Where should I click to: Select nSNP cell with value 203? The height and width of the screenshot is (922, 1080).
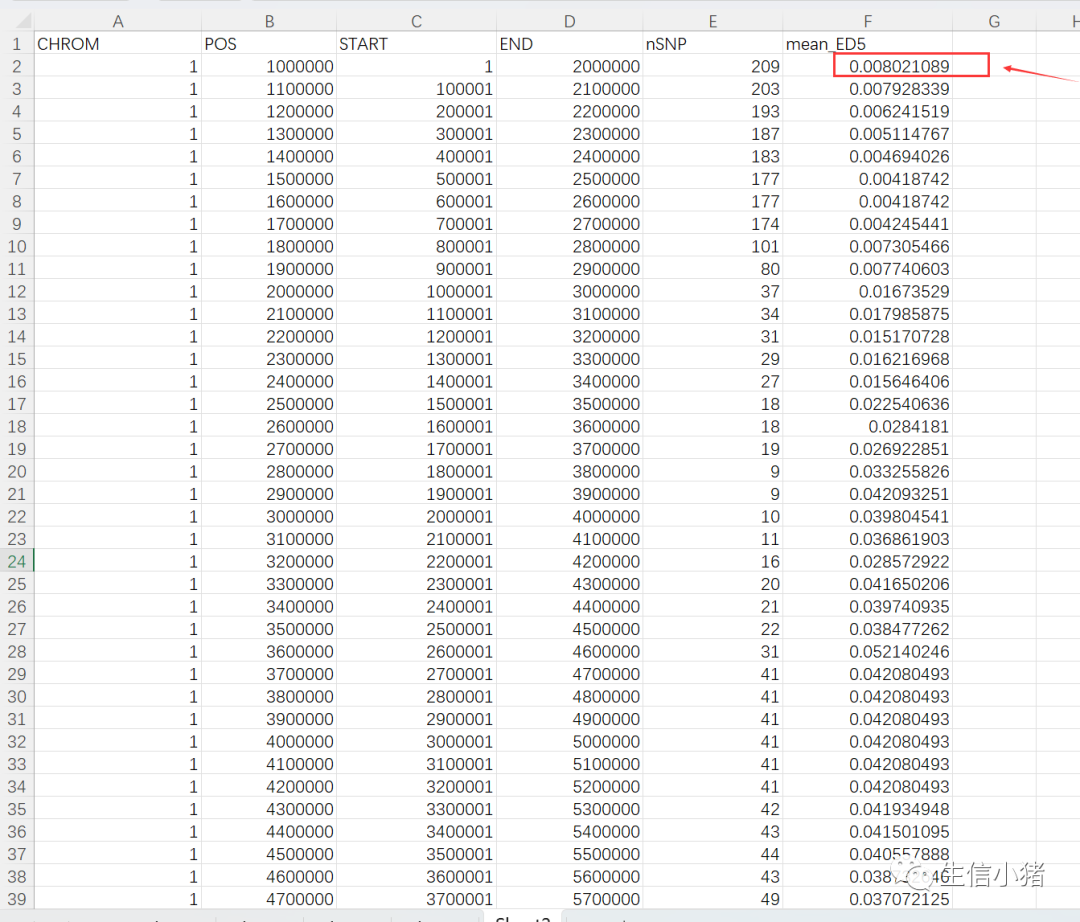713,90
